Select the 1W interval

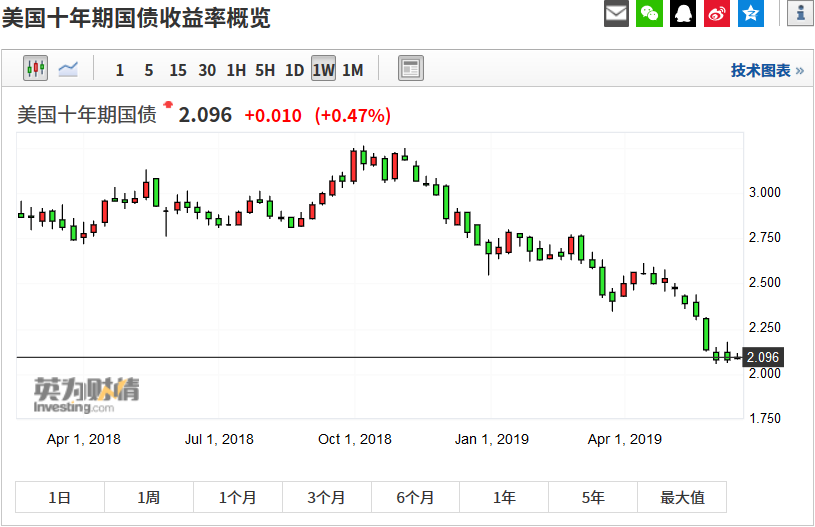(323, 69)
